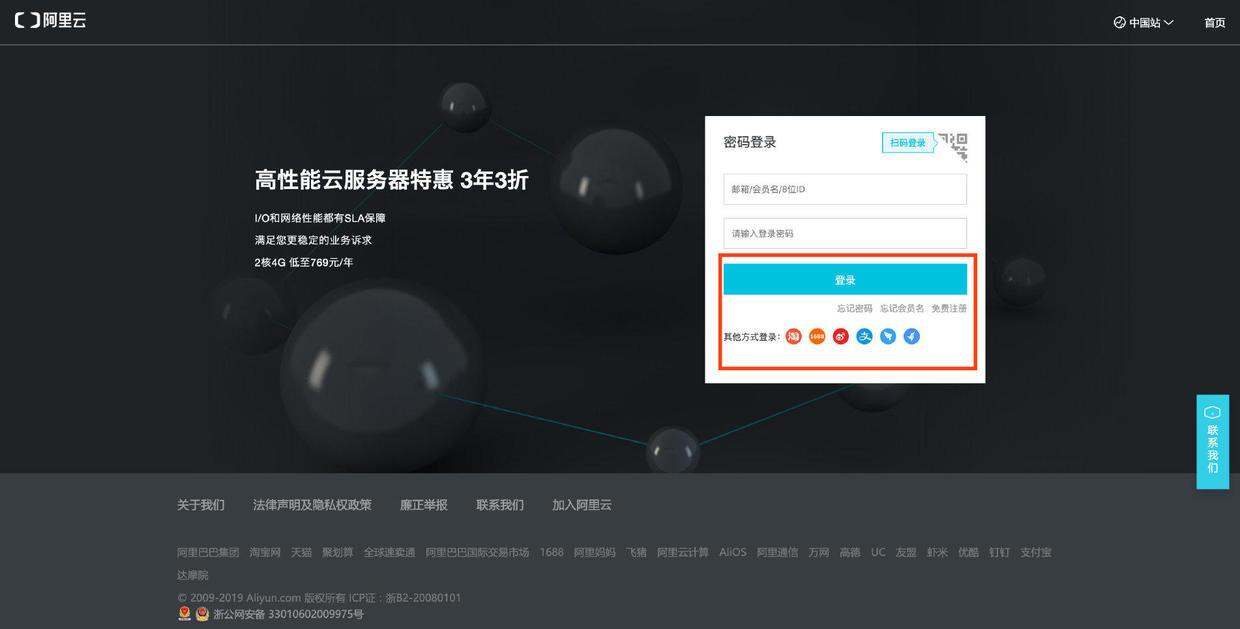Click 阿里通信 in footer
Viewport: 1240px width, 629px height.
[778, 552]
